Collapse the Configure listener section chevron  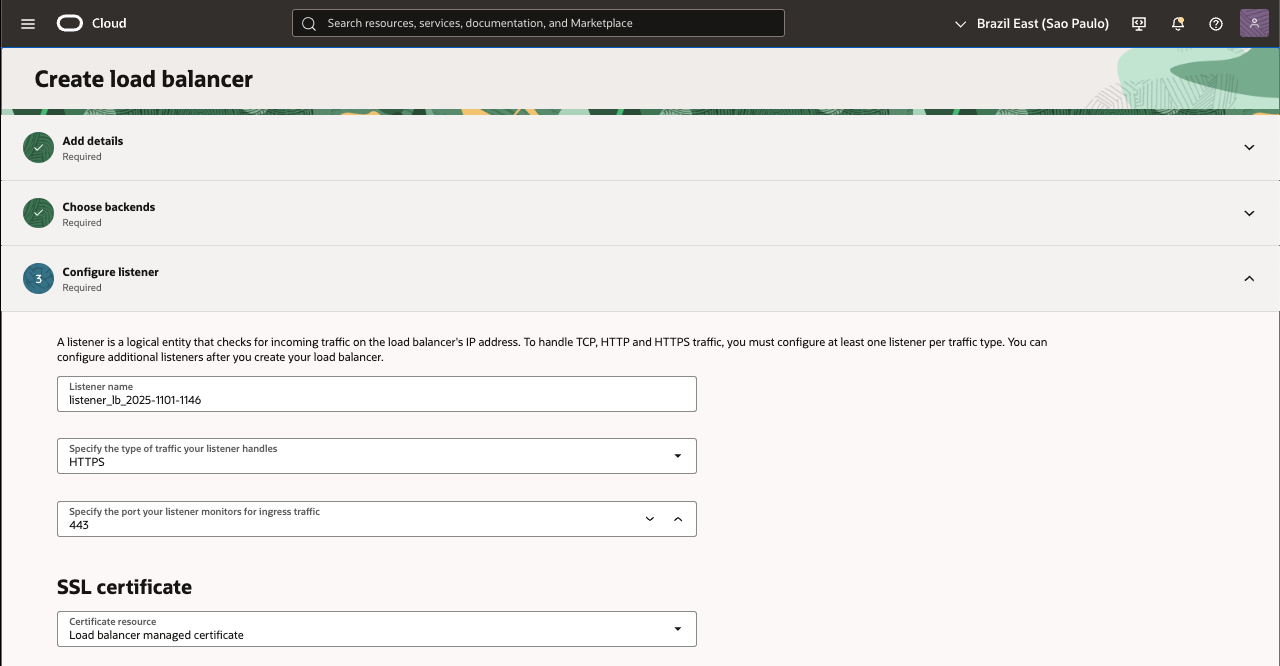point(1249,279)
